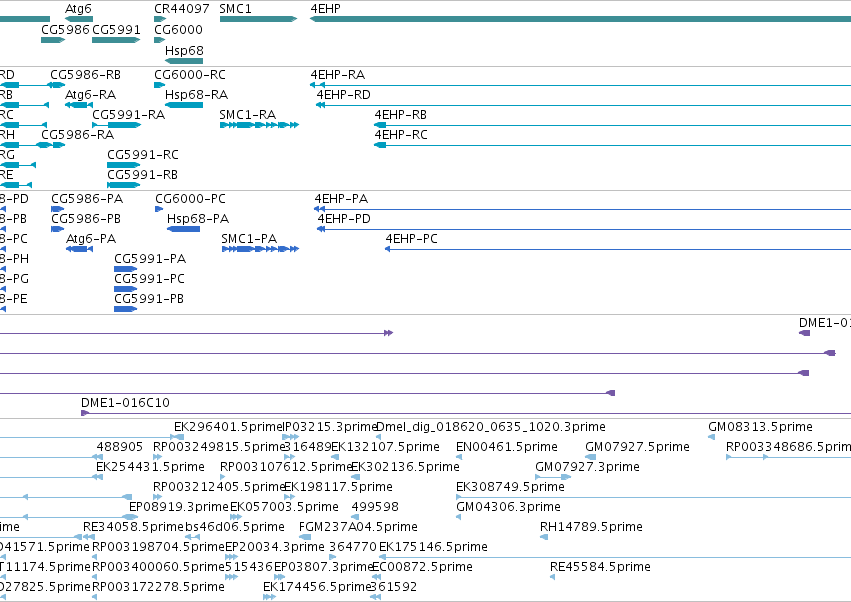Click protein 4EHP-PD
Screen dimensions: 851x602
[x=344, y=219]
